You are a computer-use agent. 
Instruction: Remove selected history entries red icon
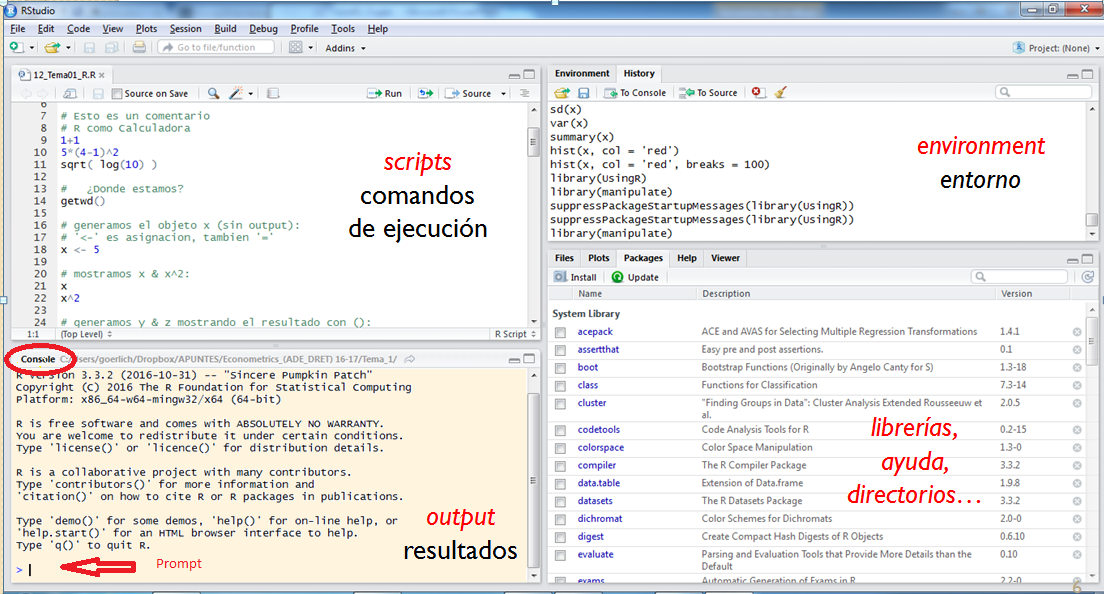coord(757,92)
